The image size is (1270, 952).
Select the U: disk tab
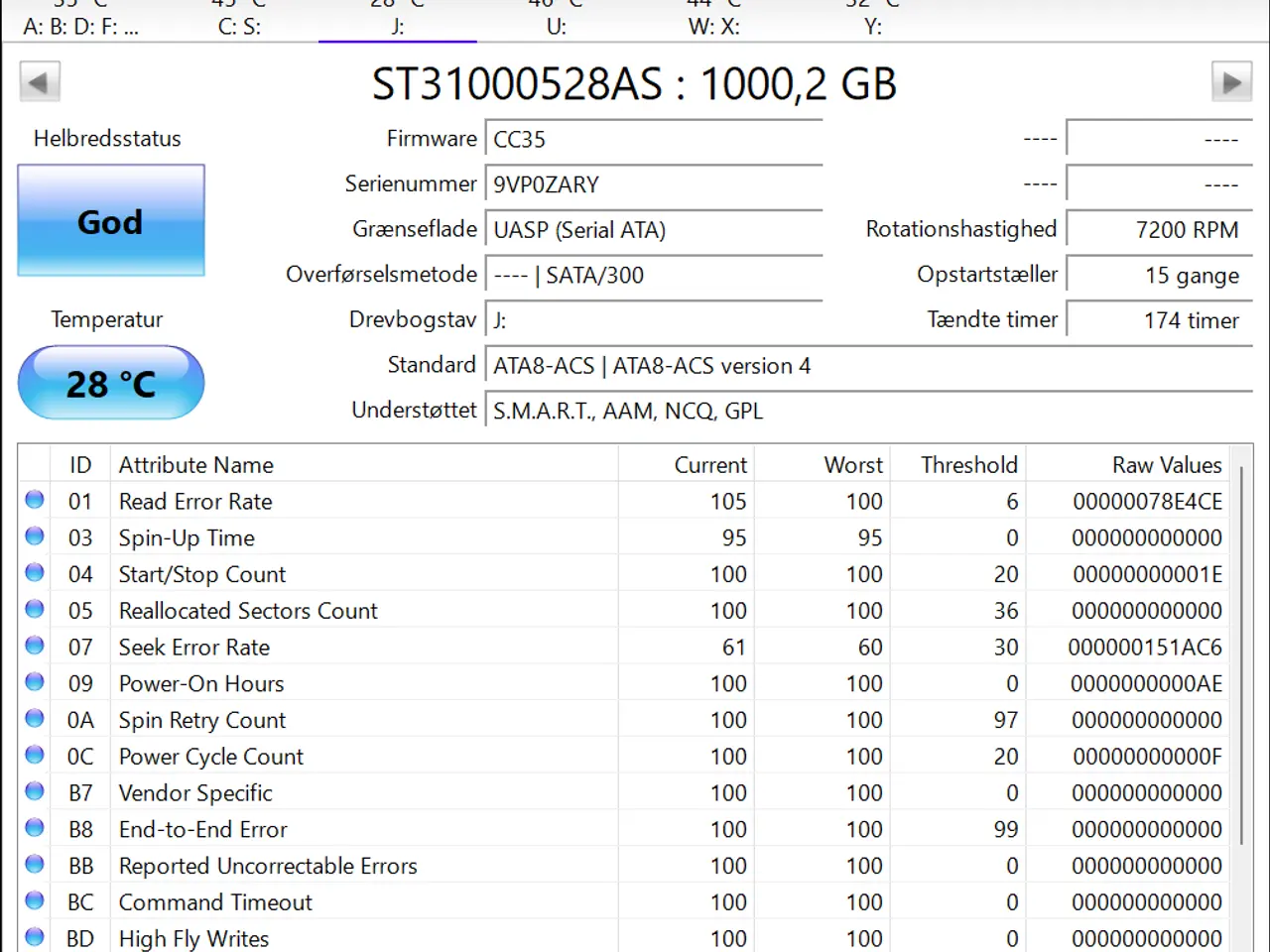click(557, 20)
